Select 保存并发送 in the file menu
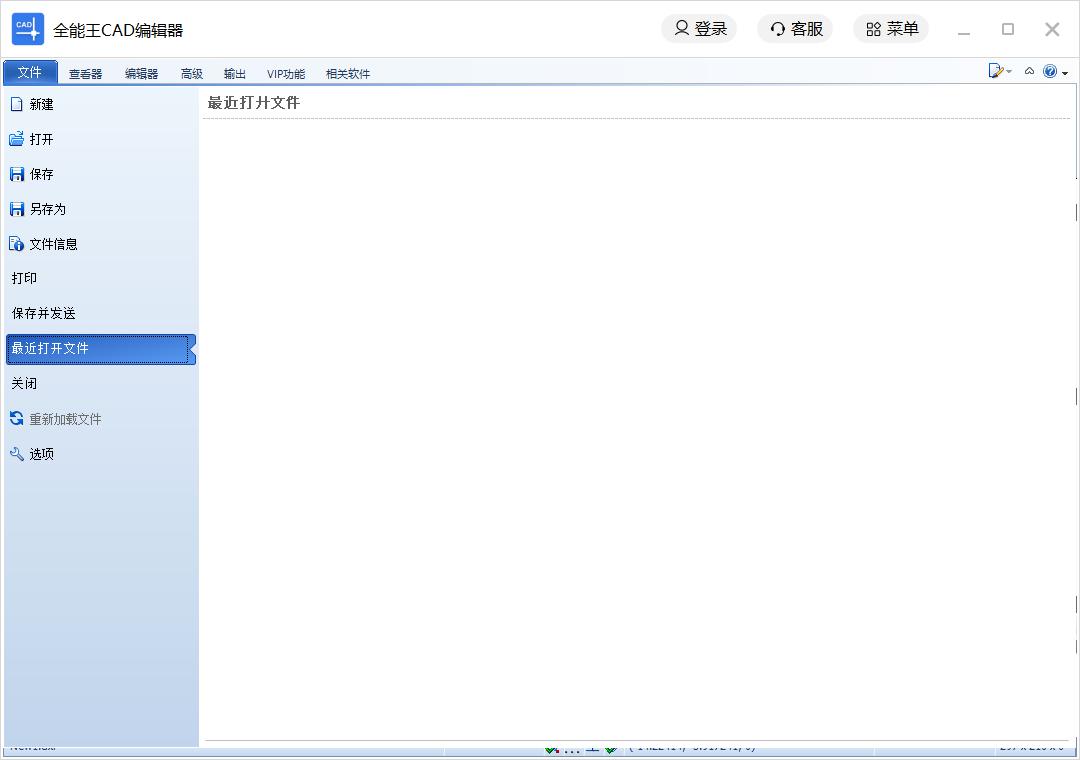 tap(44, 314)
